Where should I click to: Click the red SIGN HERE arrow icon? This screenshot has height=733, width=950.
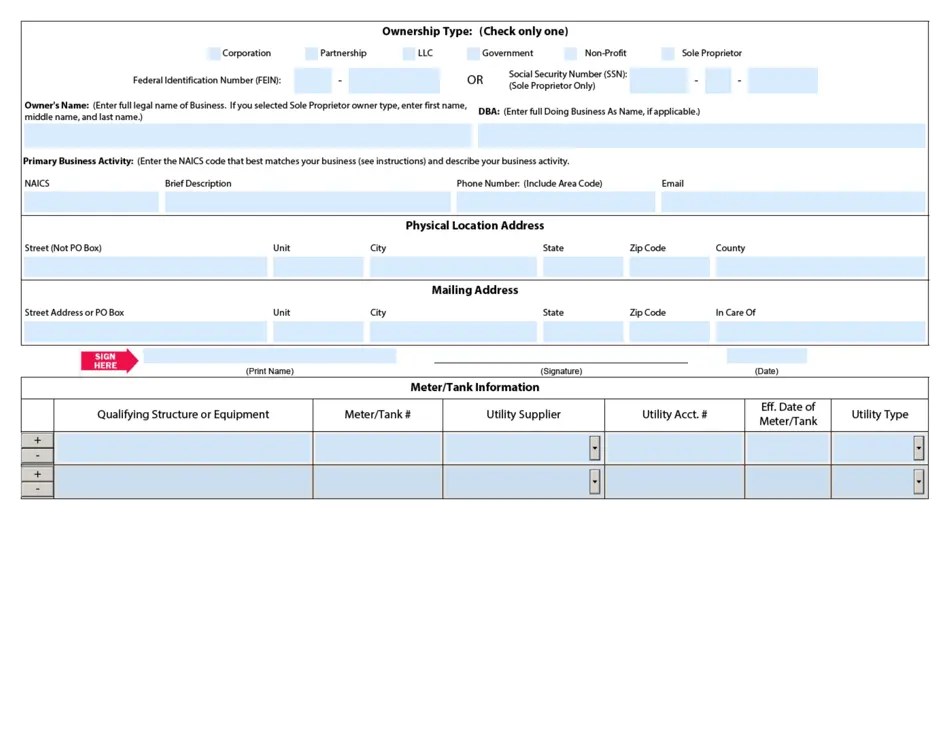108,358
